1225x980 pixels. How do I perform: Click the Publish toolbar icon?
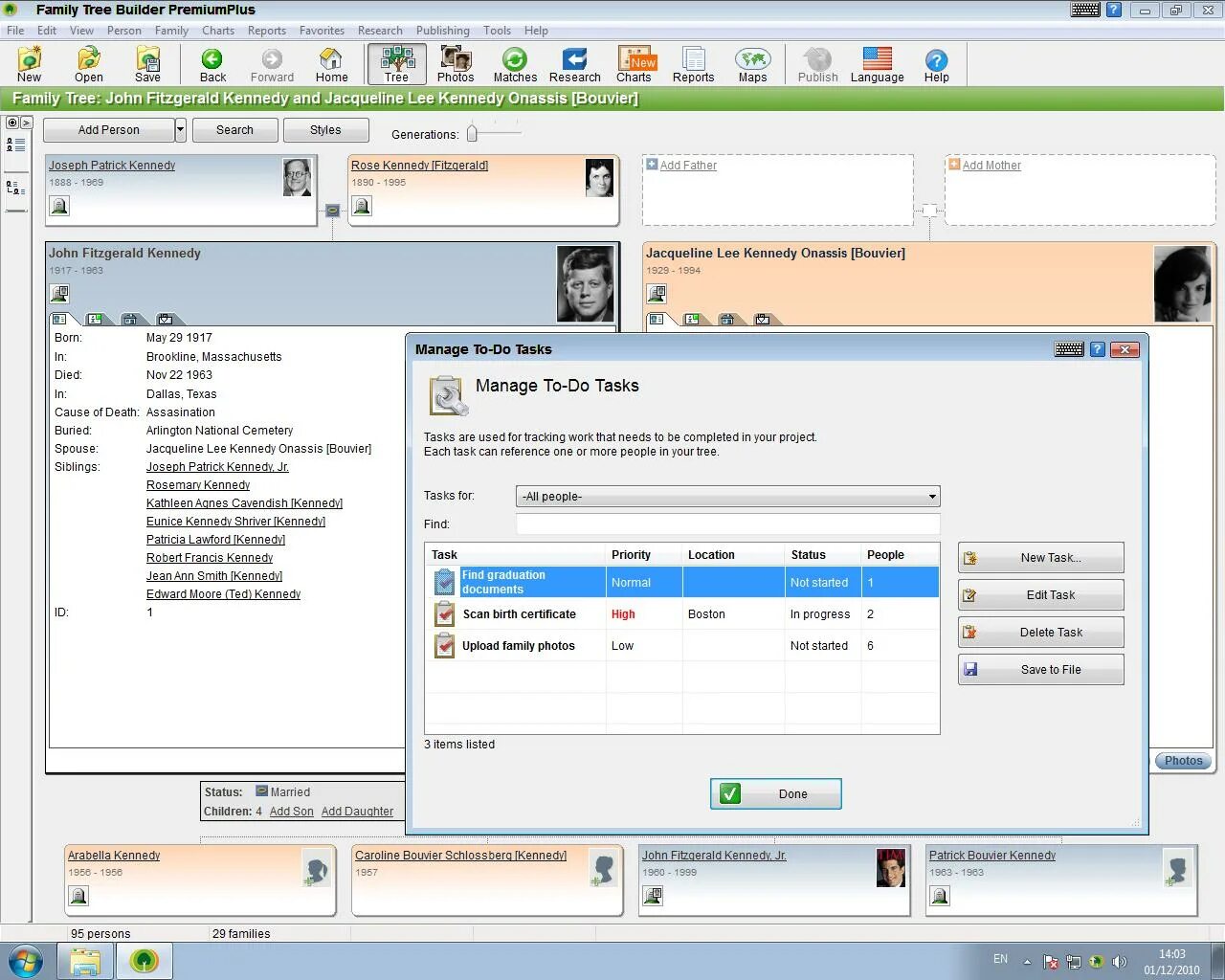817,64
